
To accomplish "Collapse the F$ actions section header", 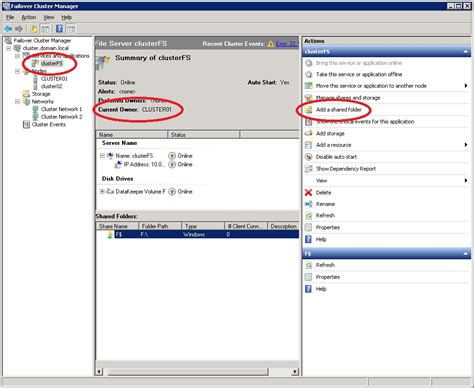I will [466, 254].
